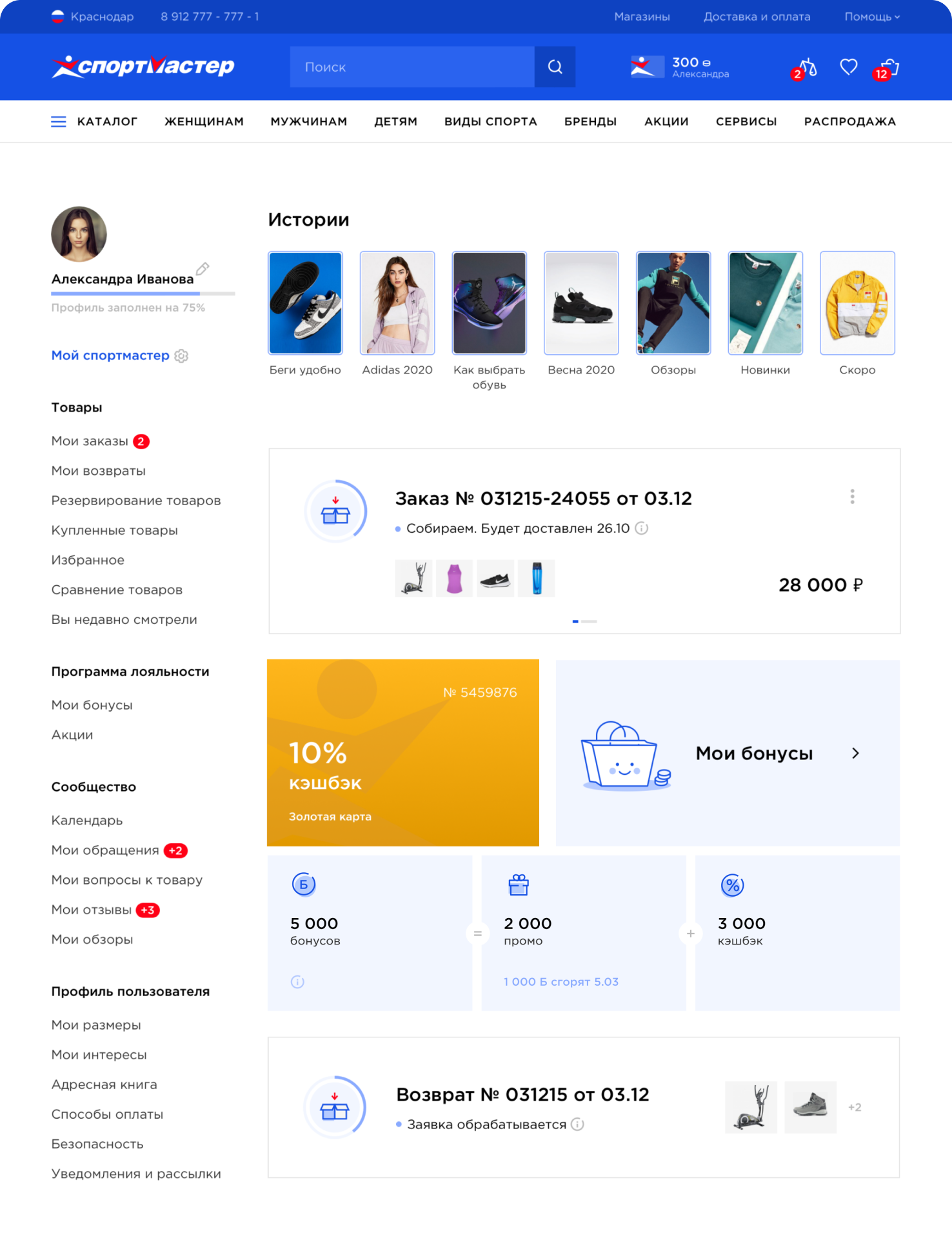This screenshot has height=1240, width=952.
Task: Click info icon under 5 000 бонусов
Action: pos(297,982)
